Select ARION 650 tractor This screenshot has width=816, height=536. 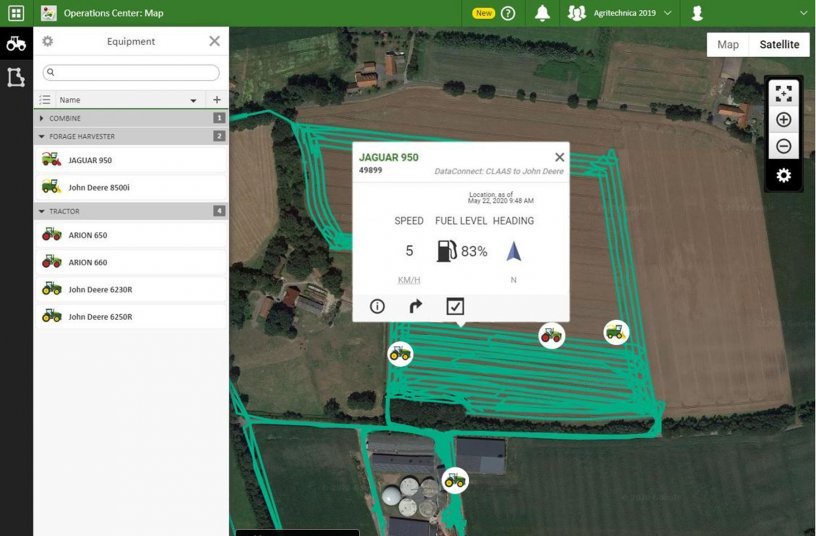131,235
